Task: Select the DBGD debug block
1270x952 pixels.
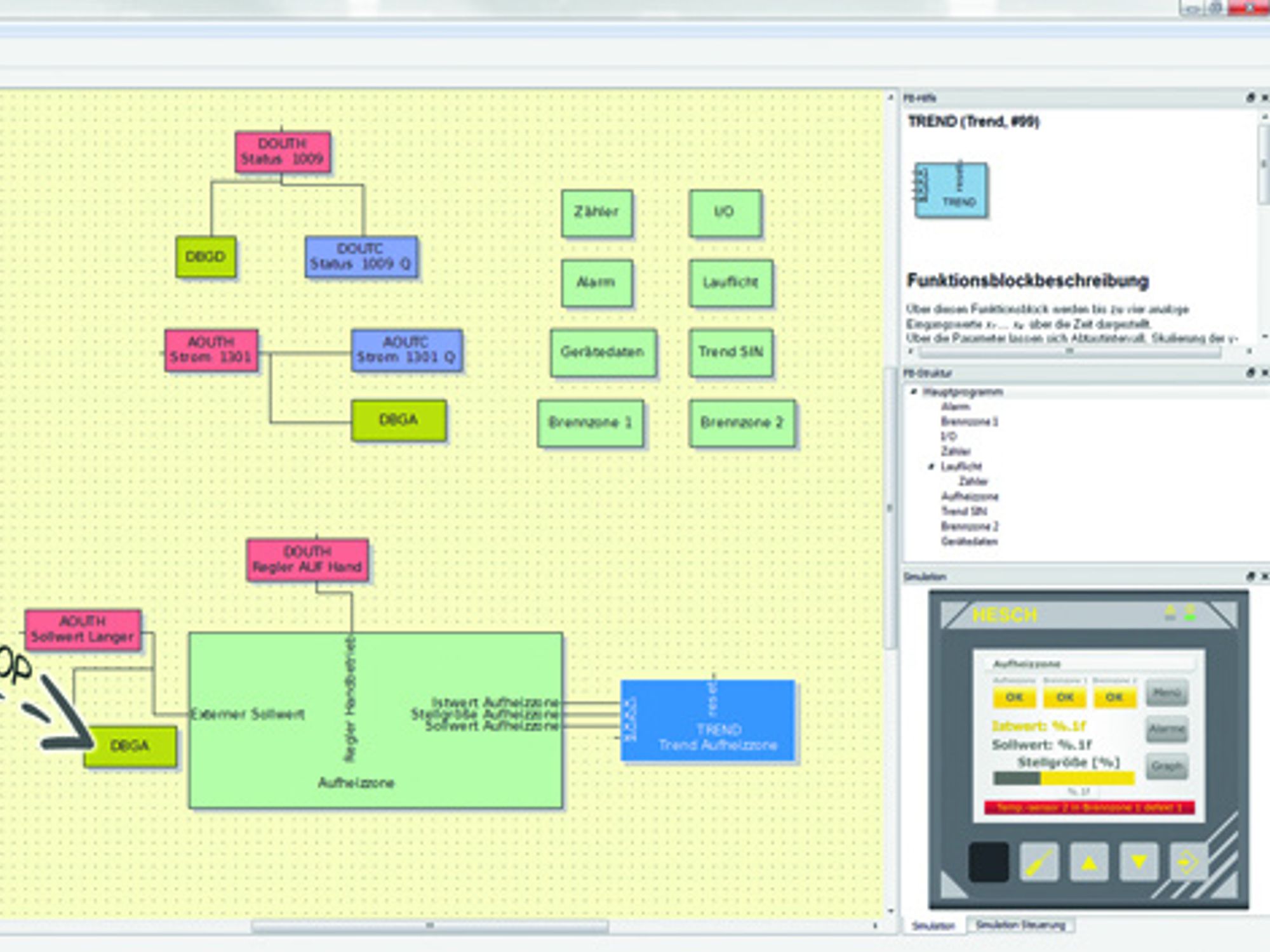Action: tap(206, 256)
